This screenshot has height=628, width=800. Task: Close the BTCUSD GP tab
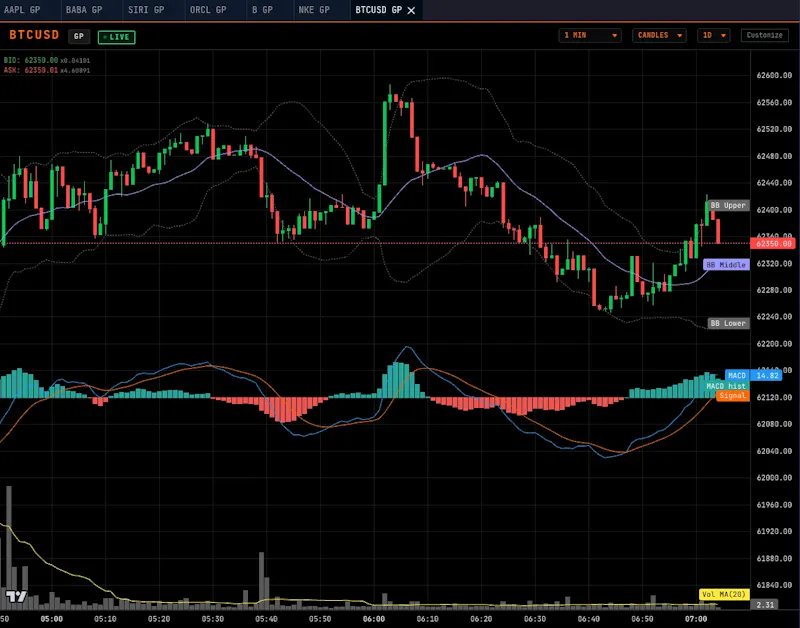pyautogui.click(x=411, y=10)
